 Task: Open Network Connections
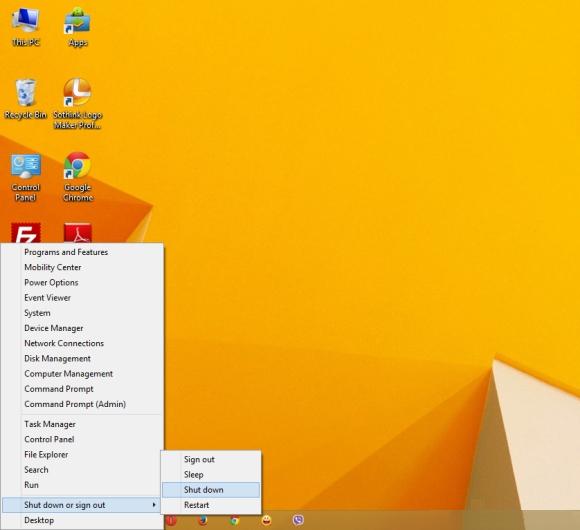[x=82, y=343]
